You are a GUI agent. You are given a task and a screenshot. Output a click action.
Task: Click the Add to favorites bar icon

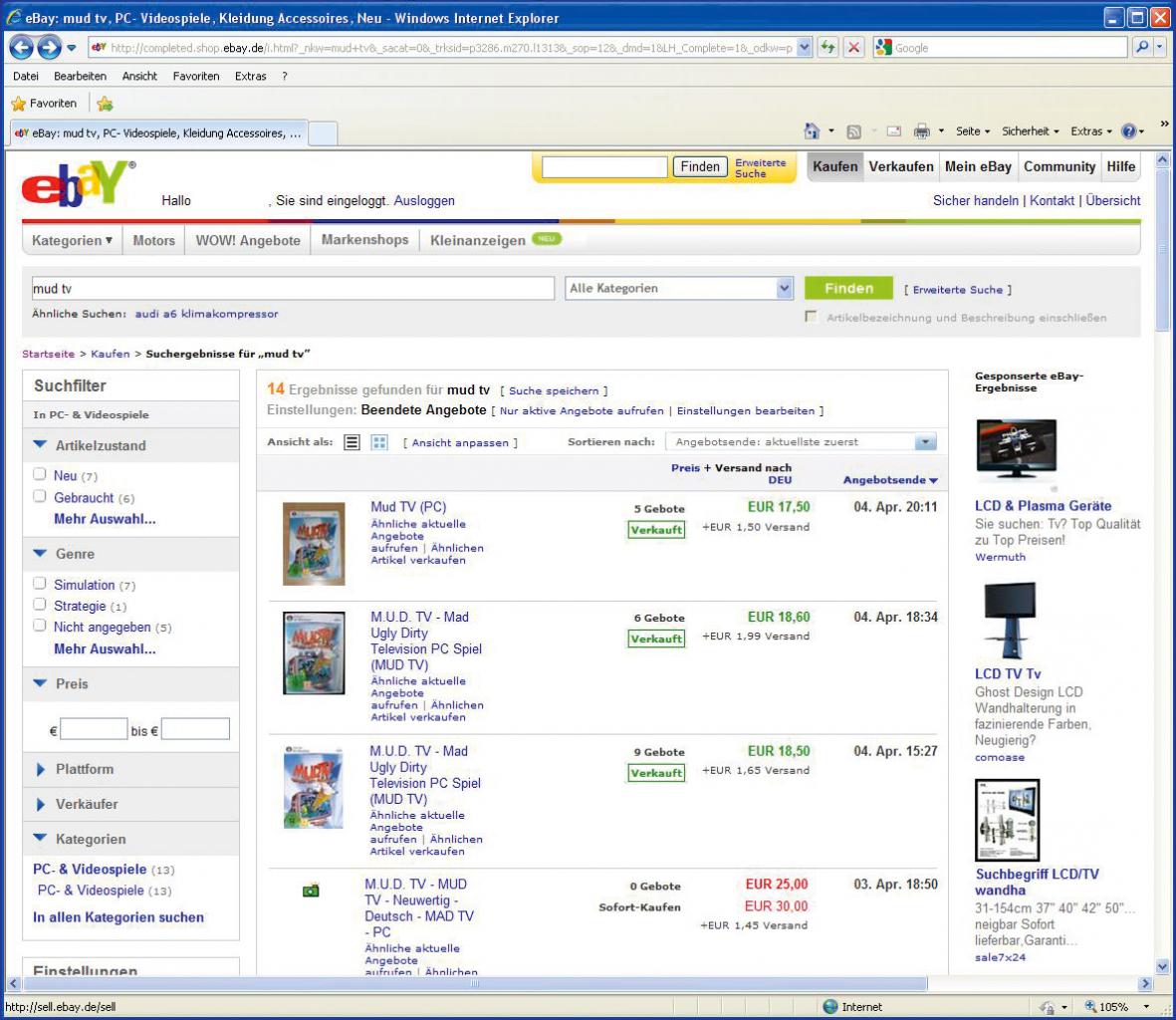point(105,104)
